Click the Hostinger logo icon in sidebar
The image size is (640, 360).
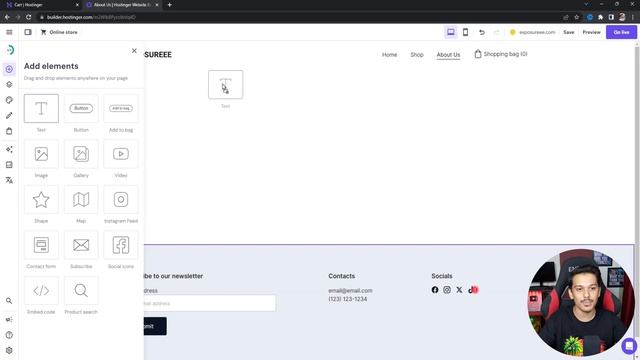click(10, 50)
